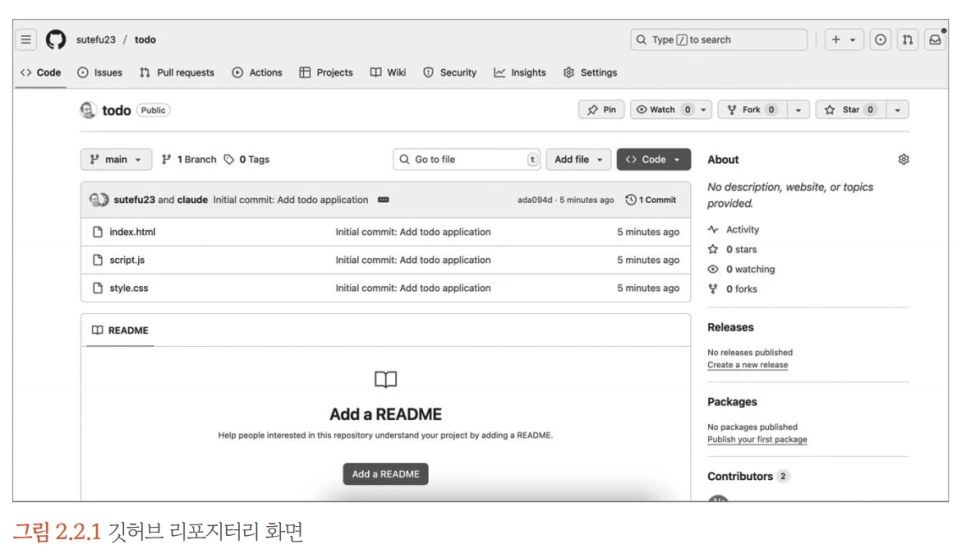The image size is (966, 554).
Task: Open the style.css file name
Action: 129,288
